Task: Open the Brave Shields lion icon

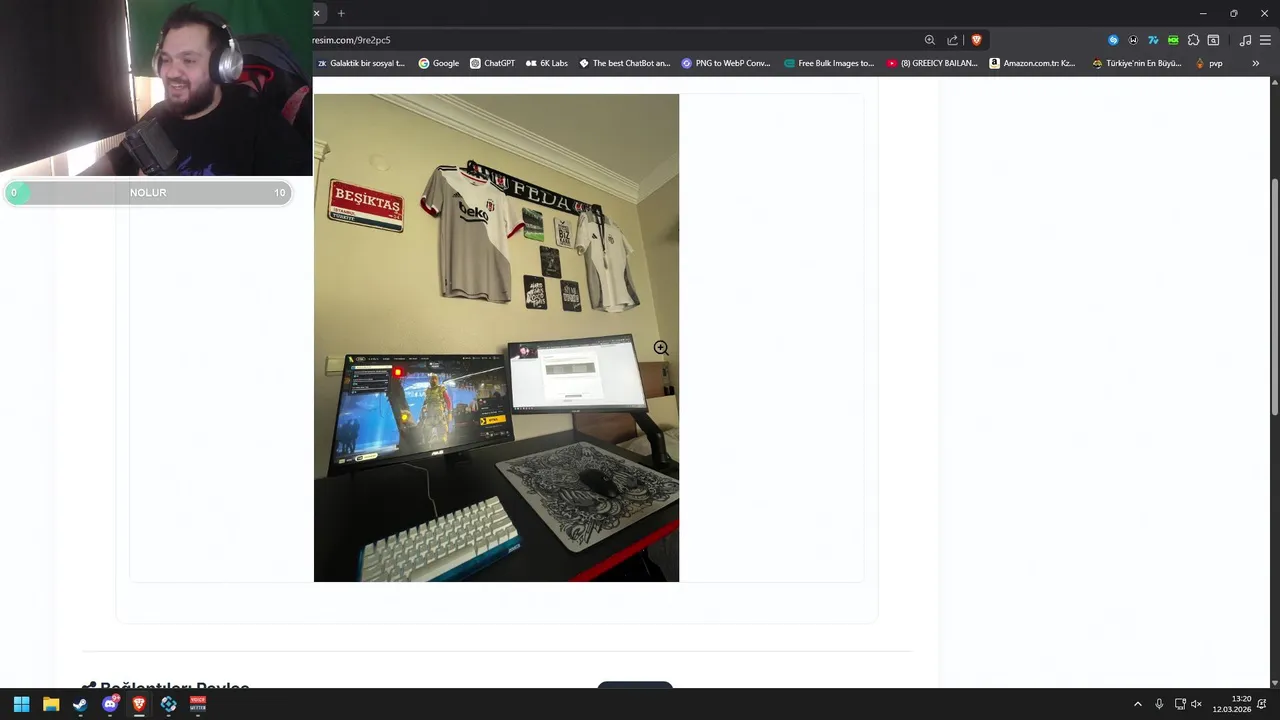Action: click(976, 40)
